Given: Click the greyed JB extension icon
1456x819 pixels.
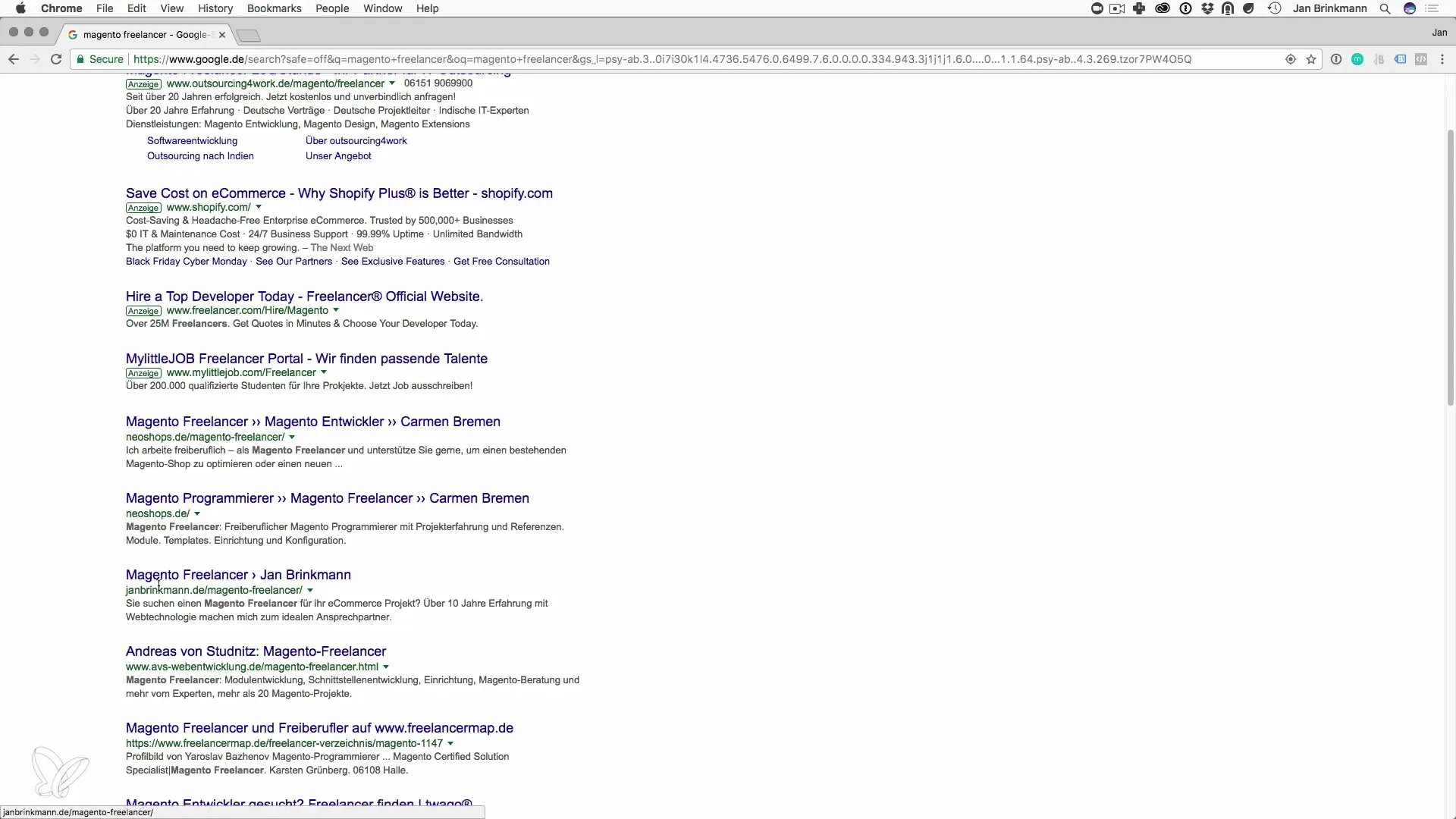Looking at the screenshot, I should point(1379,59).
